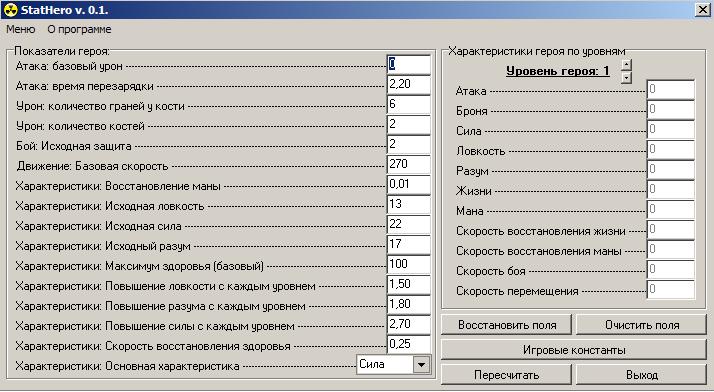
Task: Click the Исходная защита field
Action: click(x=408, y=145)
